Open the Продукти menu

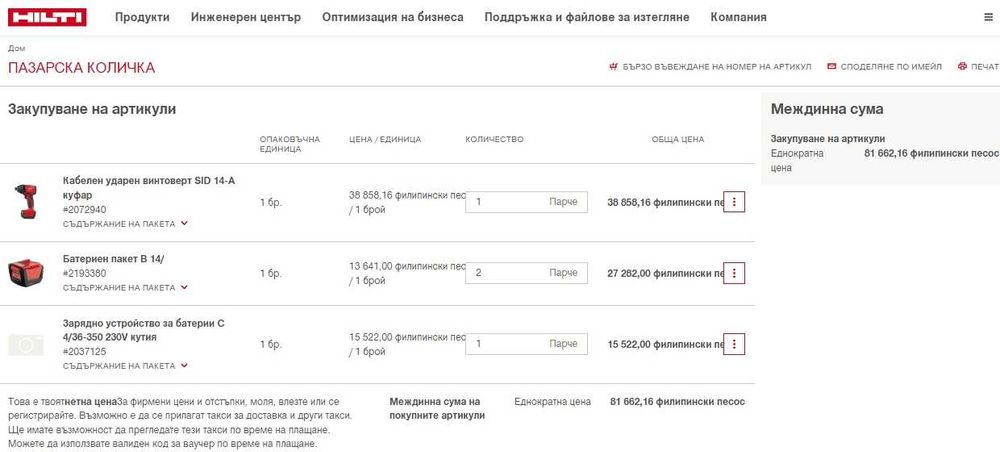[142, 17]
